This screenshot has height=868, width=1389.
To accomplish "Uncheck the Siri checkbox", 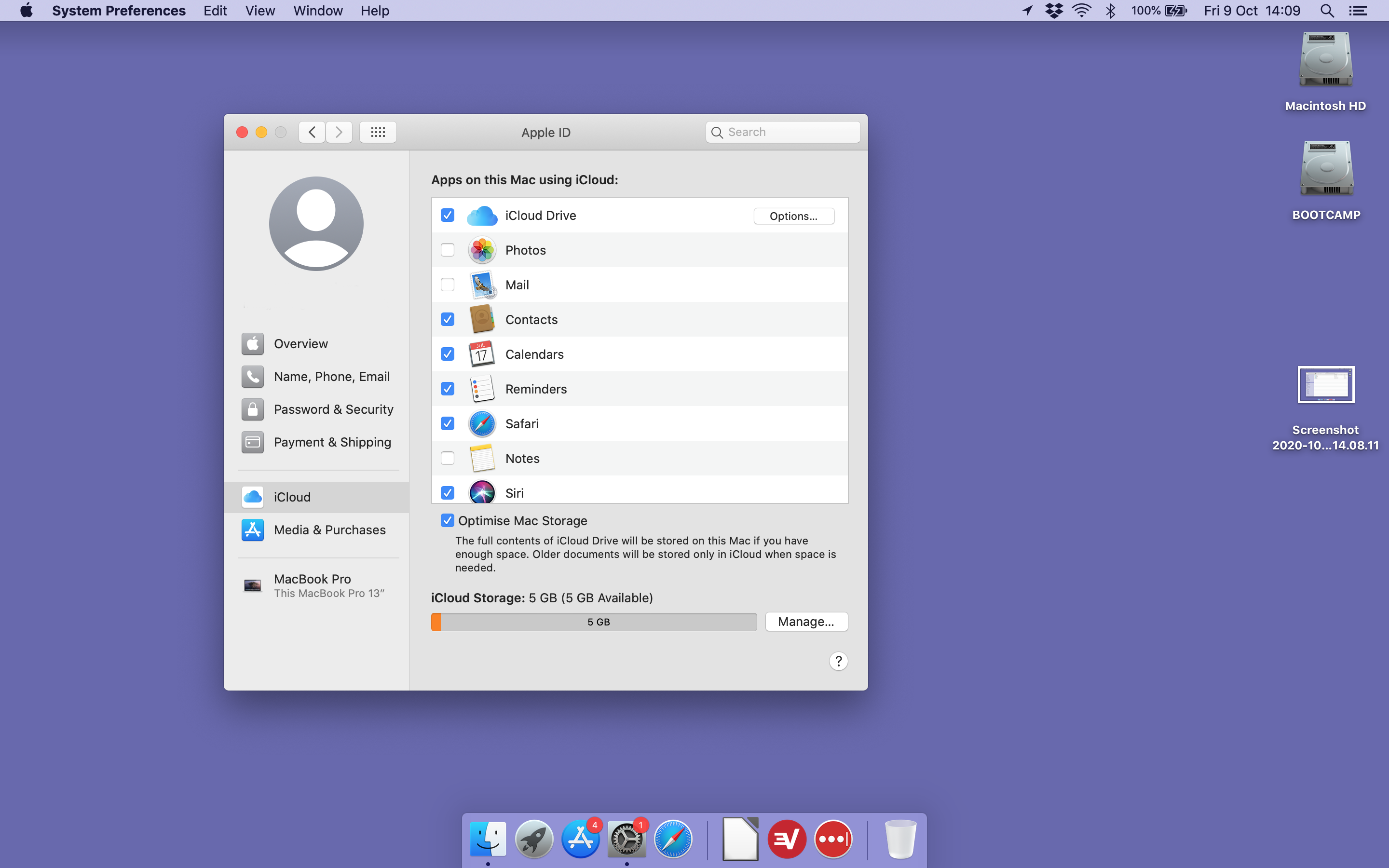I will pyautogui.click(x=448, y=492).
